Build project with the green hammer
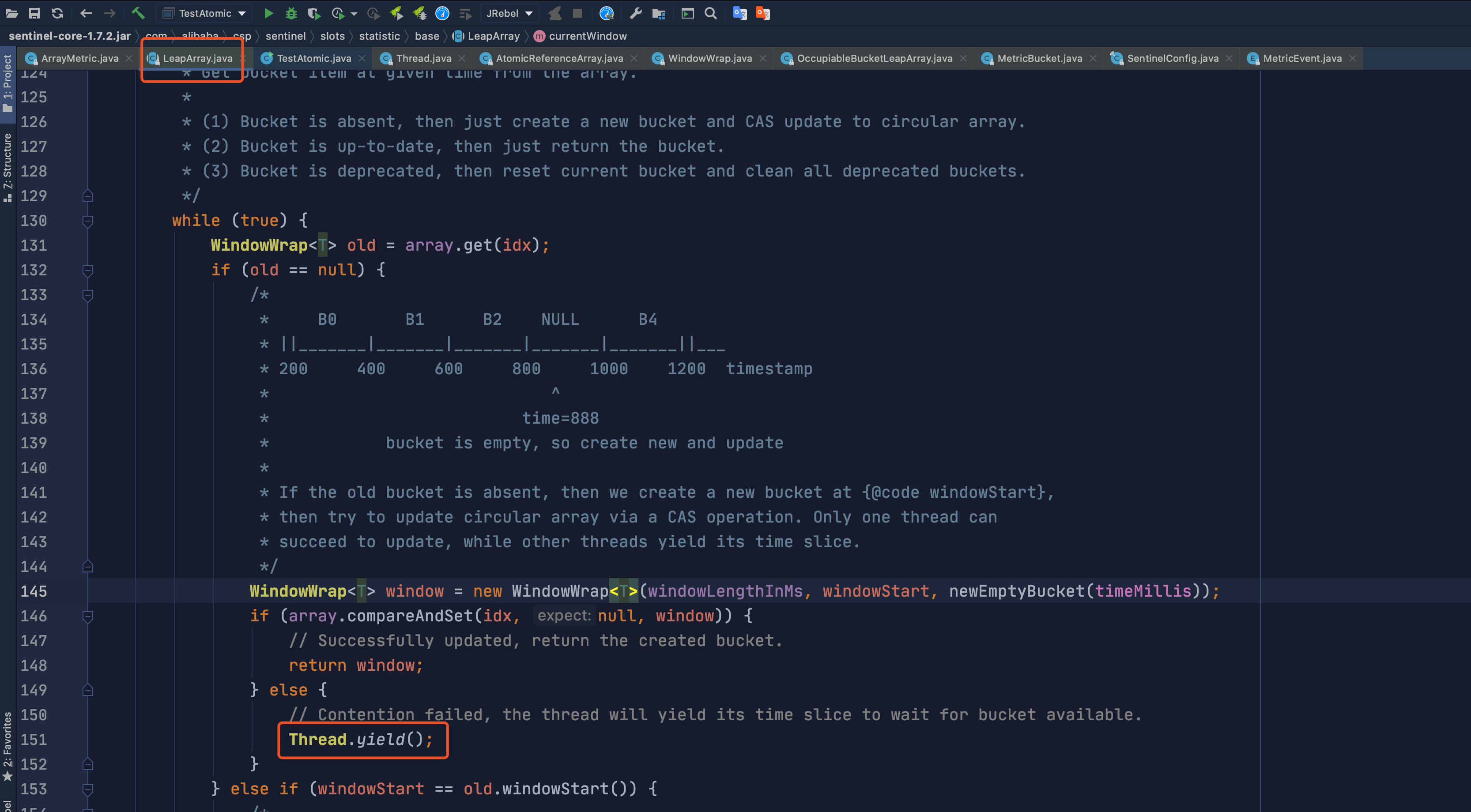This screenshot has width=1471, height=812. (x=138, y=13)
